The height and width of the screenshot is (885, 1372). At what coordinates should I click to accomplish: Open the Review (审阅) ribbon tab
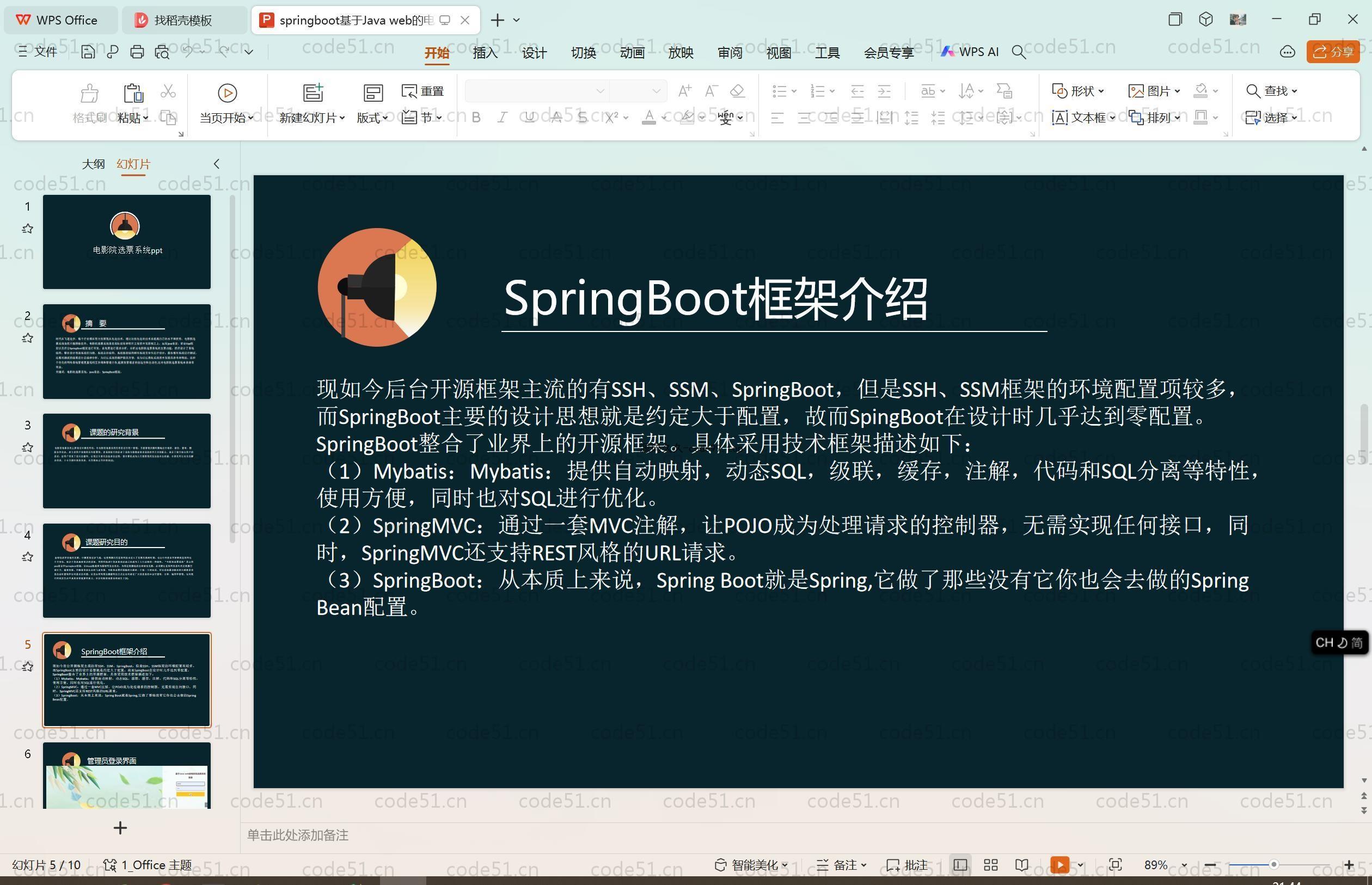point(730,53)
